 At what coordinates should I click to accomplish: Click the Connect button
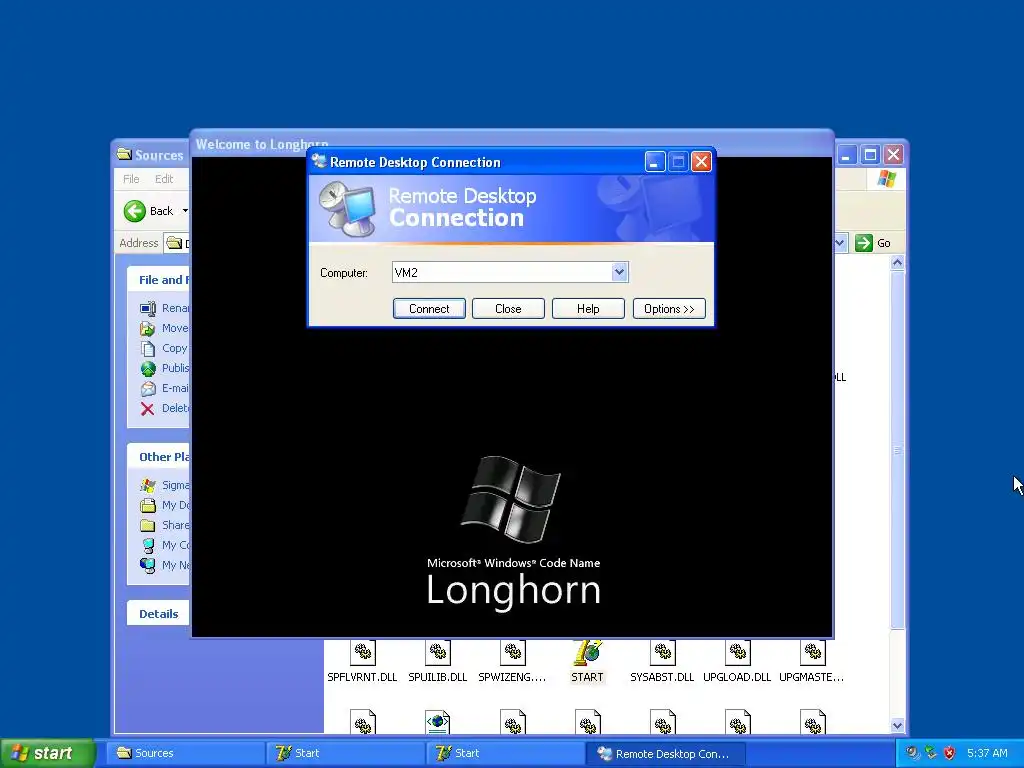pyautogui.click(x=429, y=309)
